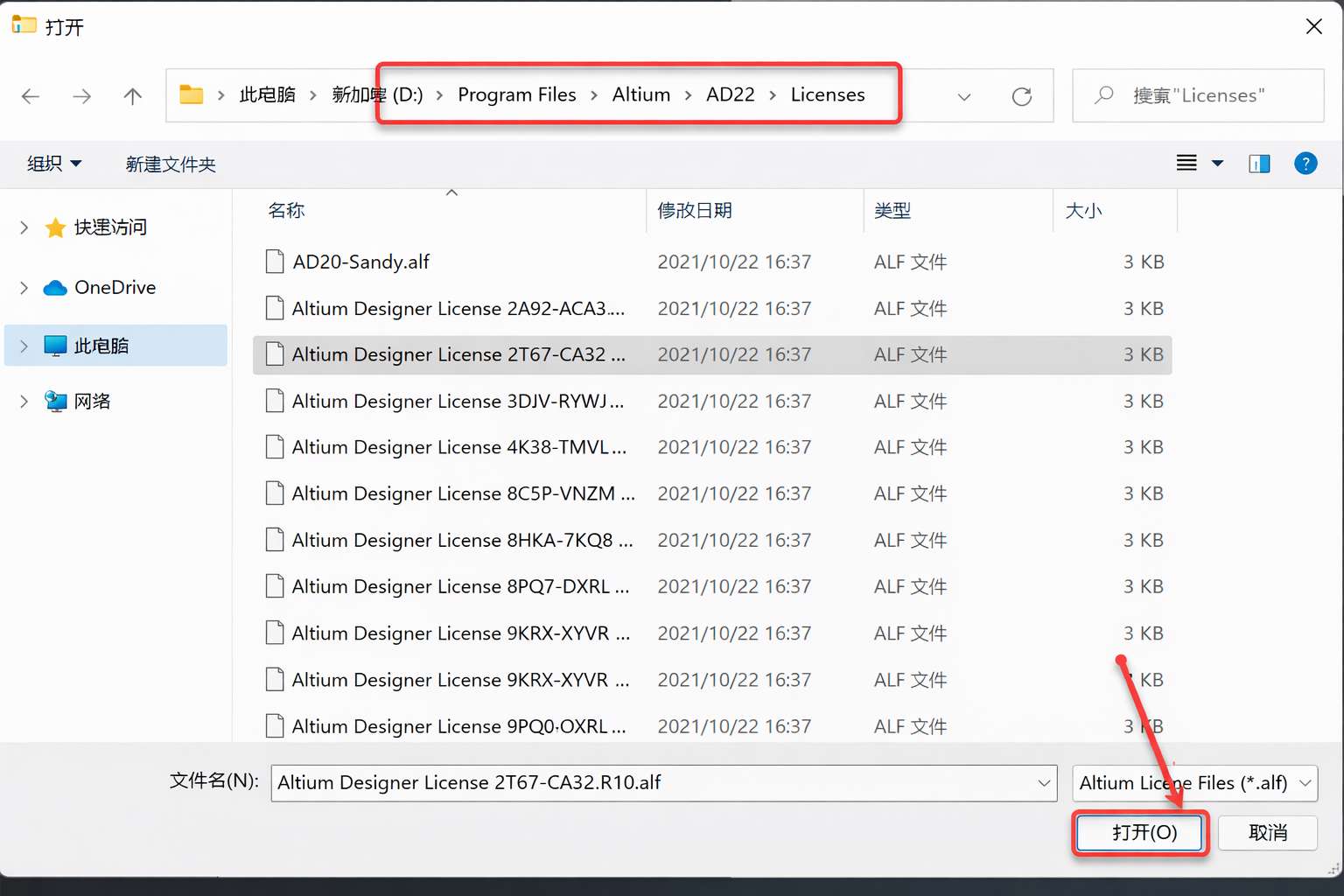Select the Altium Designer License 2T67-CA32 file
The width and height of the screenshot is (1344, 896).
[x=712, y=354]
